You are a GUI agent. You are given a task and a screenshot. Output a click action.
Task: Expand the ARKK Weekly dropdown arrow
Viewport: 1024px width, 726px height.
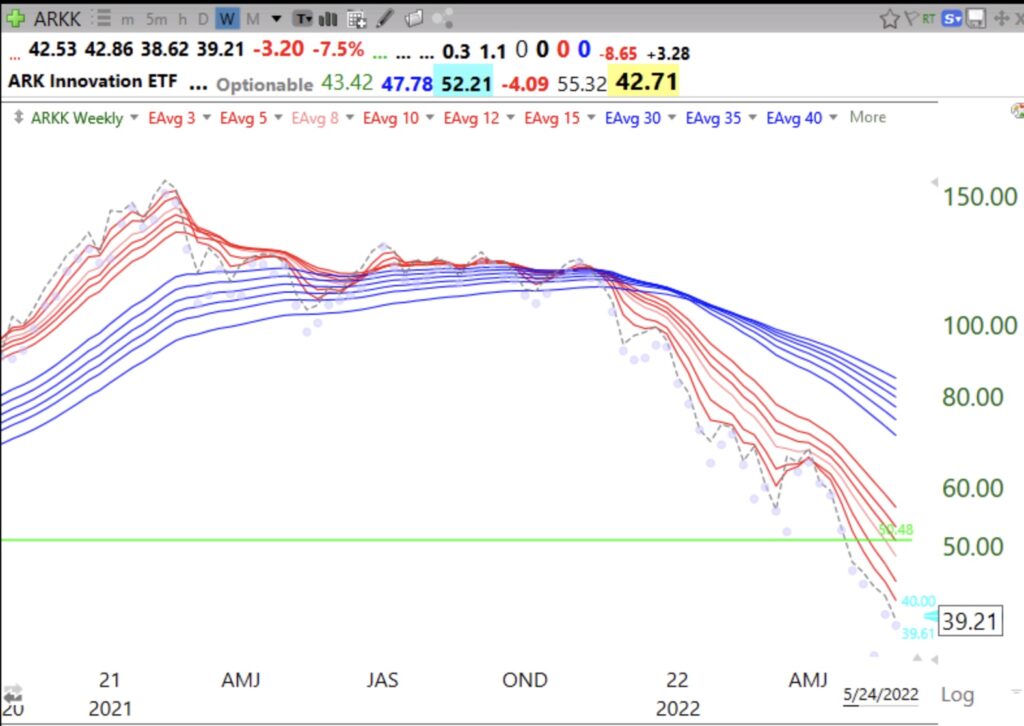coord(135,118)
